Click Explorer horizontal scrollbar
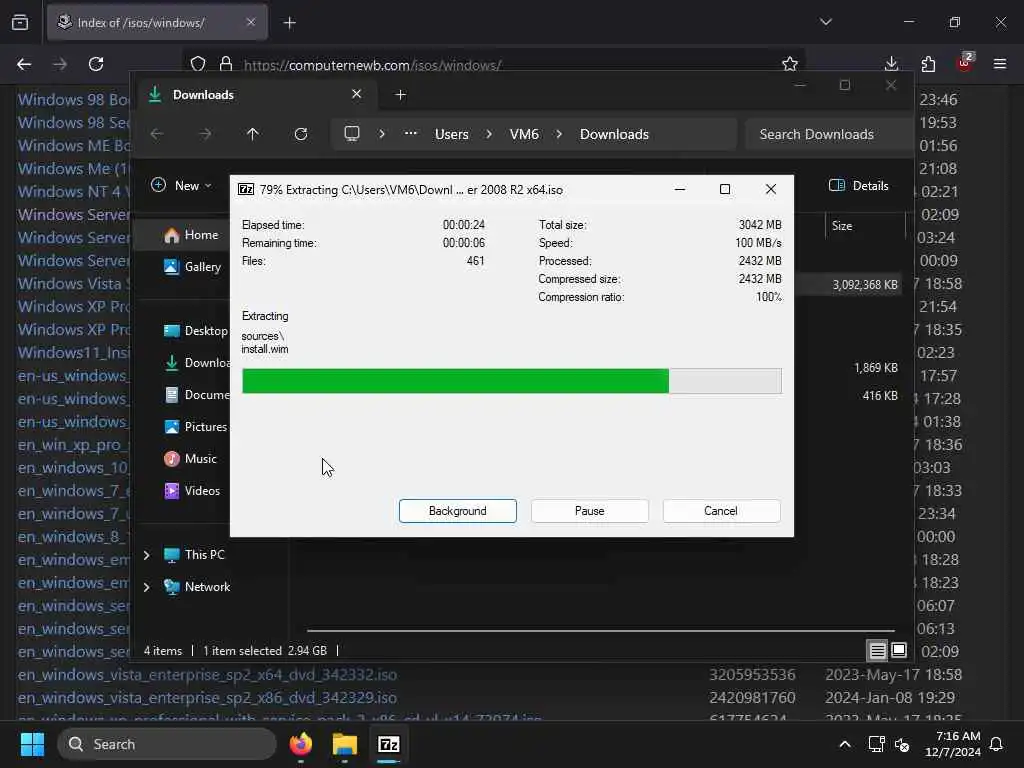 600,631
